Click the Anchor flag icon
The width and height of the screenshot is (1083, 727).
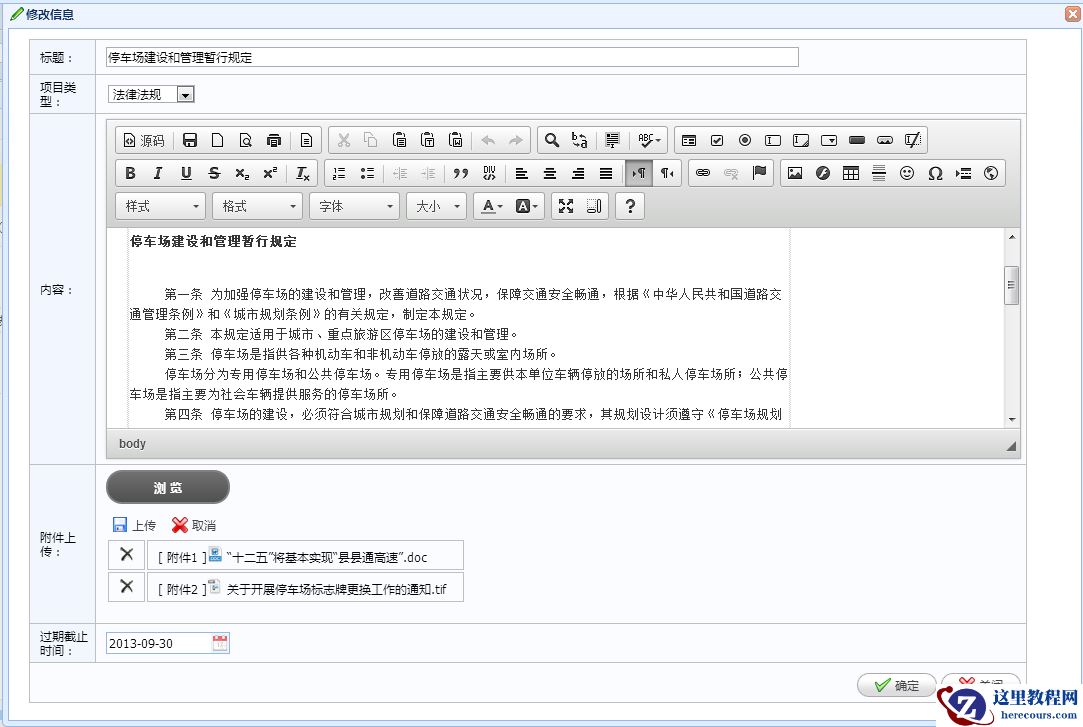(x=759, y=173)
